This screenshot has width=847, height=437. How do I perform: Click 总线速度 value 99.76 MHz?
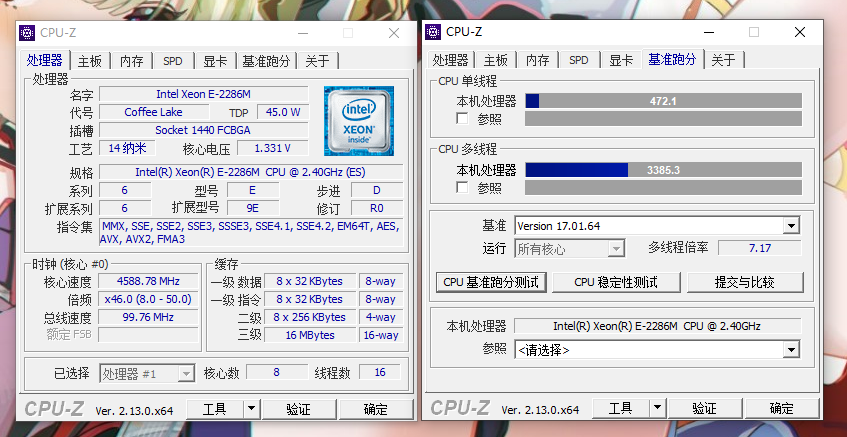click(x=148, y=317)
